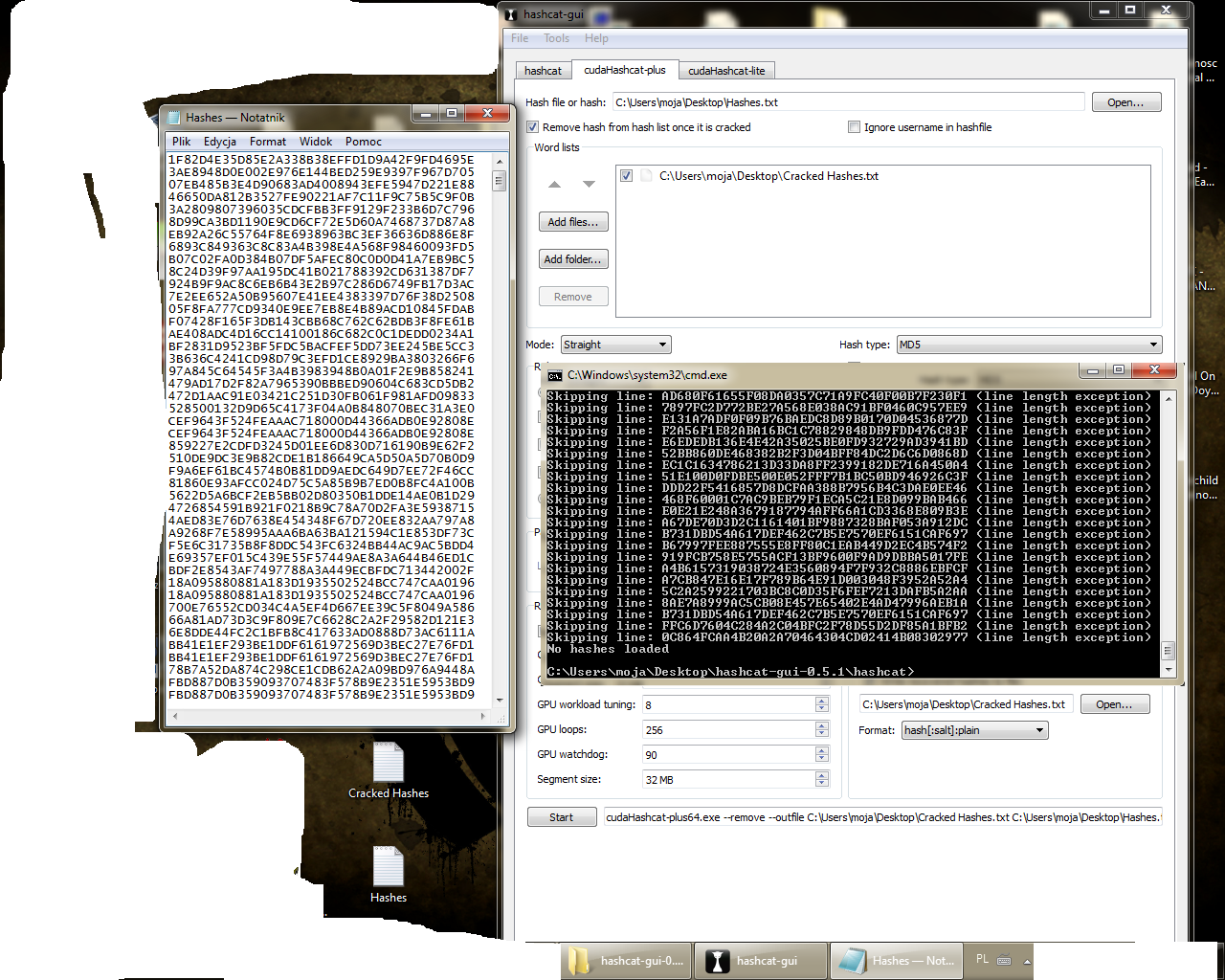
Task: Select the cudaHashcat-plus tab
Action: coord(625,70)
